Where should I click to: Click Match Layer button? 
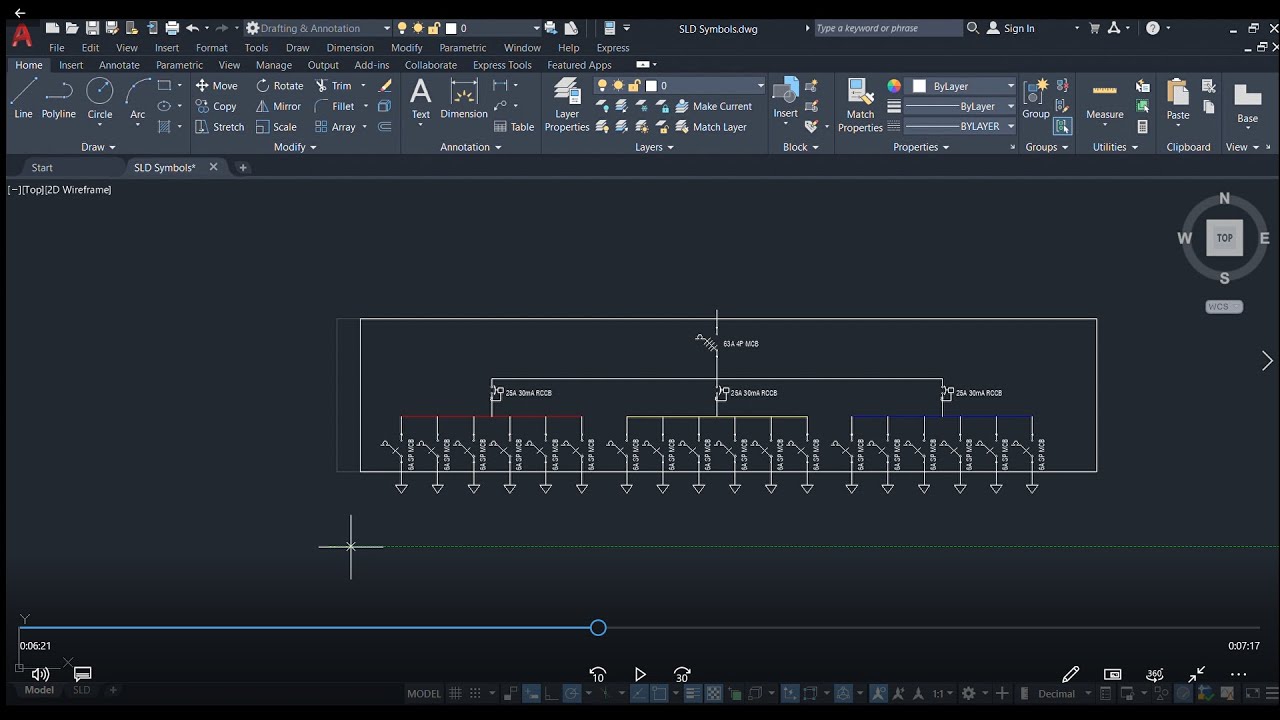tap(711, 127)
